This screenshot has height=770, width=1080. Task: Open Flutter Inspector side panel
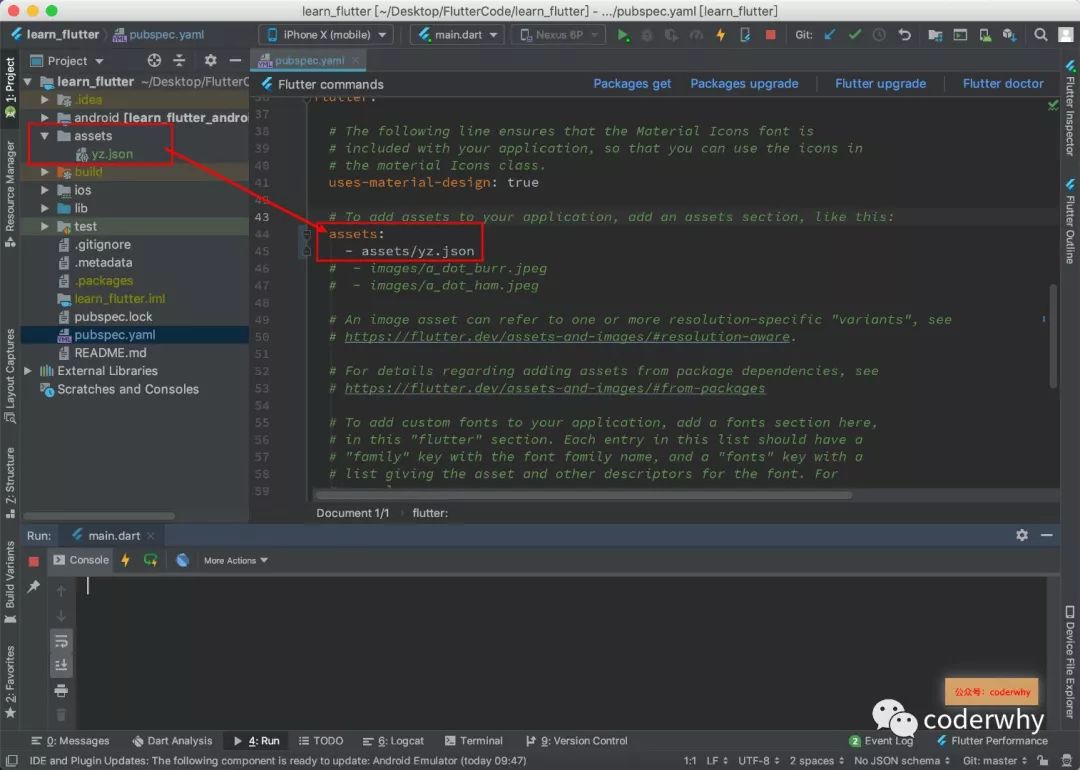tap(1070, 109)
